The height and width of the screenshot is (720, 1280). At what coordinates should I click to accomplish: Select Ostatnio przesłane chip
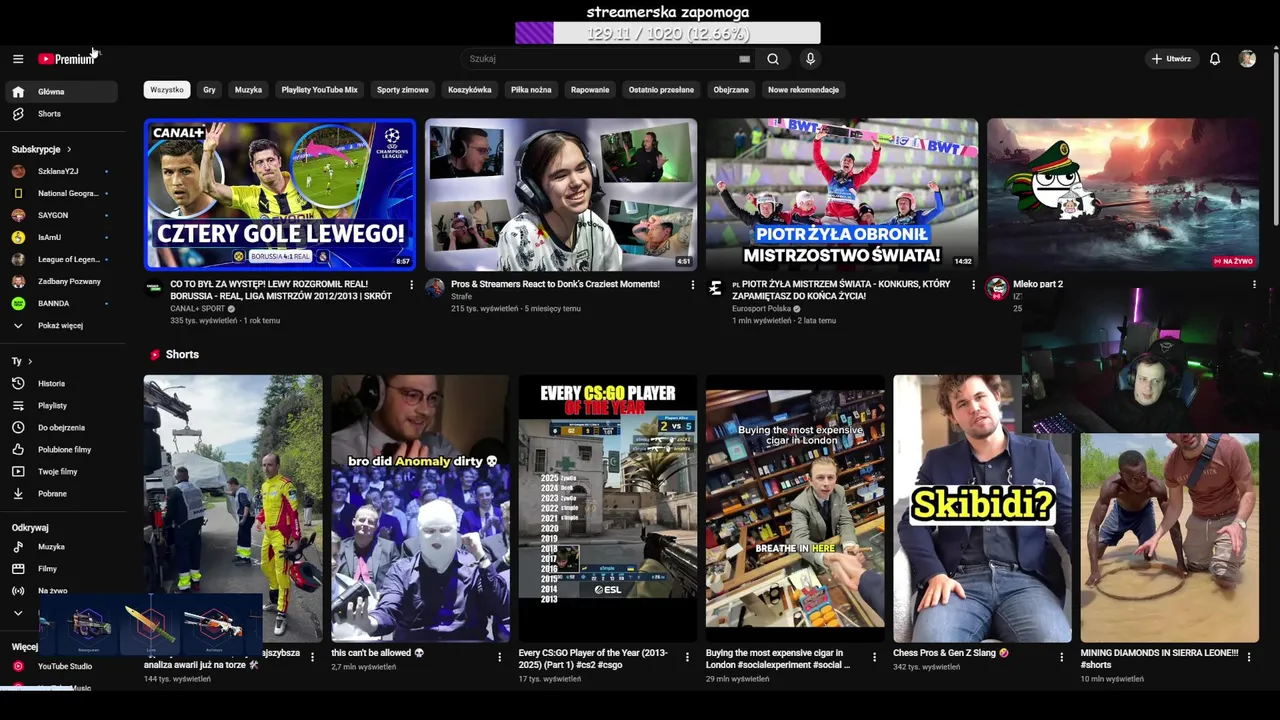[661, 90]
